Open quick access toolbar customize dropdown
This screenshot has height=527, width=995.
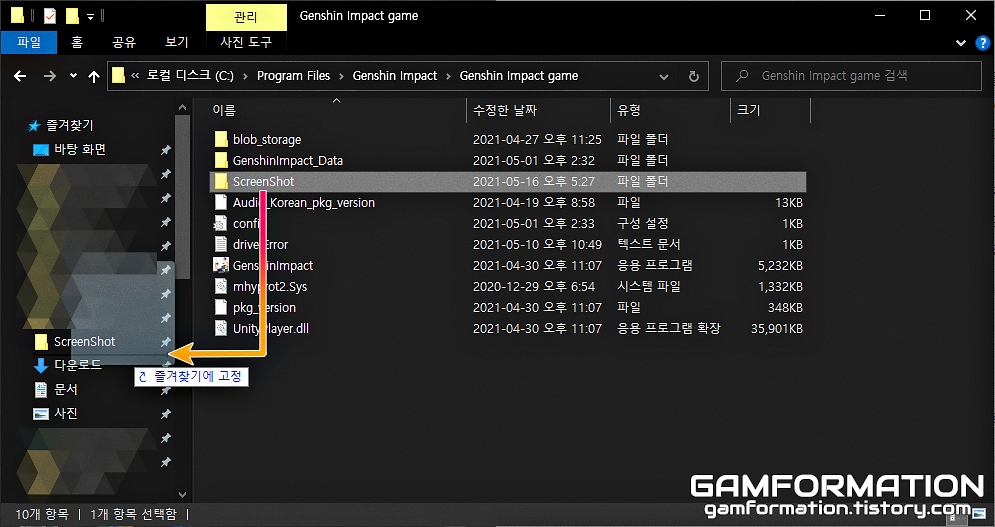coord(90,17)
